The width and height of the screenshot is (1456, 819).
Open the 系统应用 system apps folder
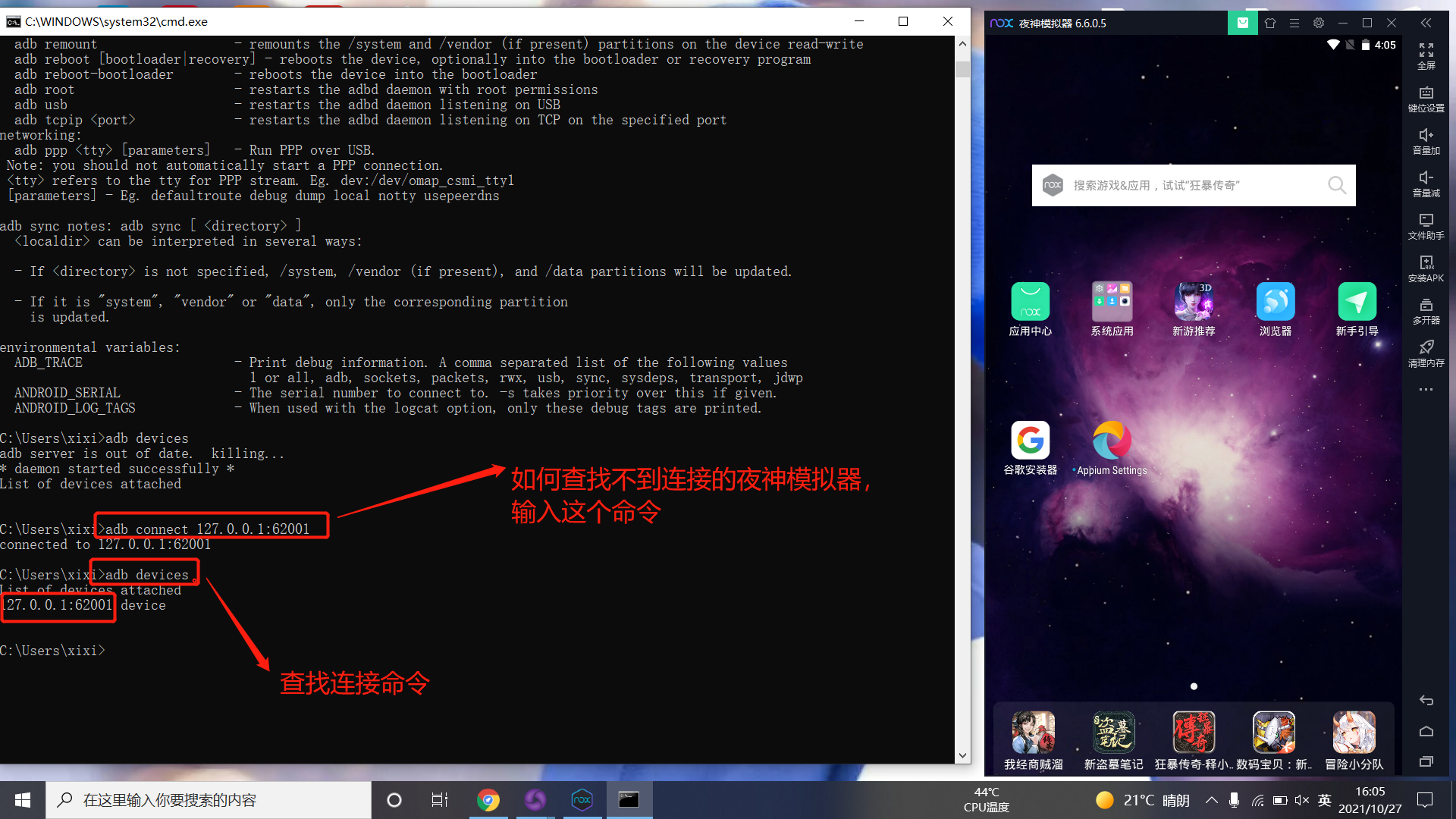(x=1112, y=302)
